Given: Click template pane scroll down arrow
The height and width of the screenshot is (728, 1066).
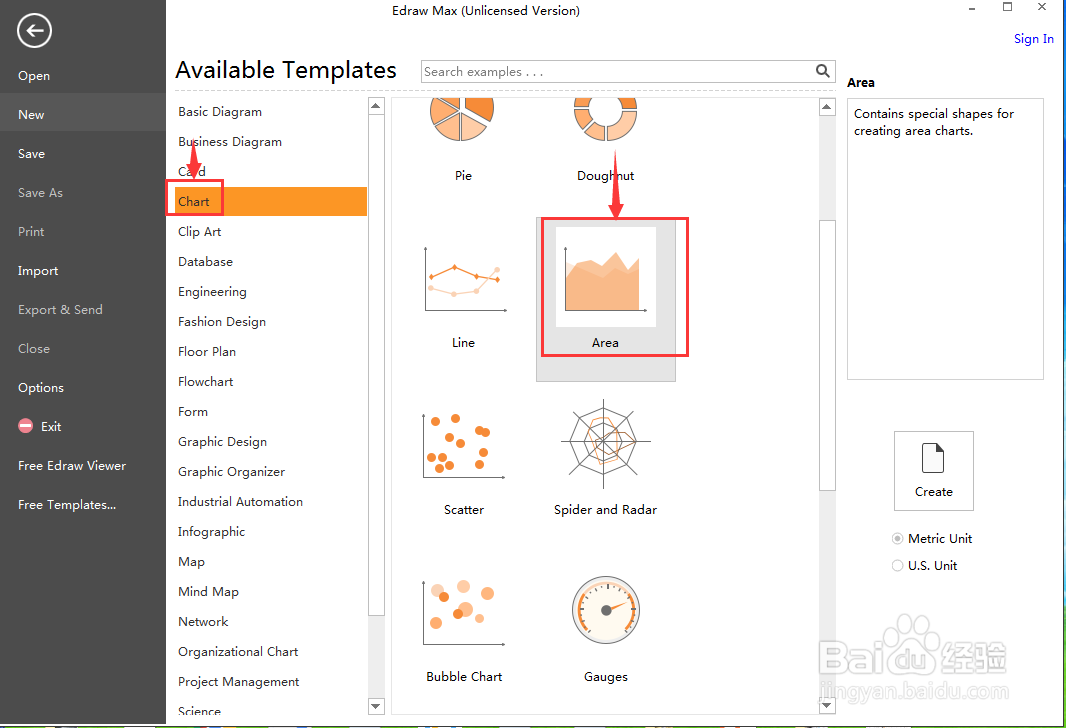Looking at the screenshot, I should point(827,706).
